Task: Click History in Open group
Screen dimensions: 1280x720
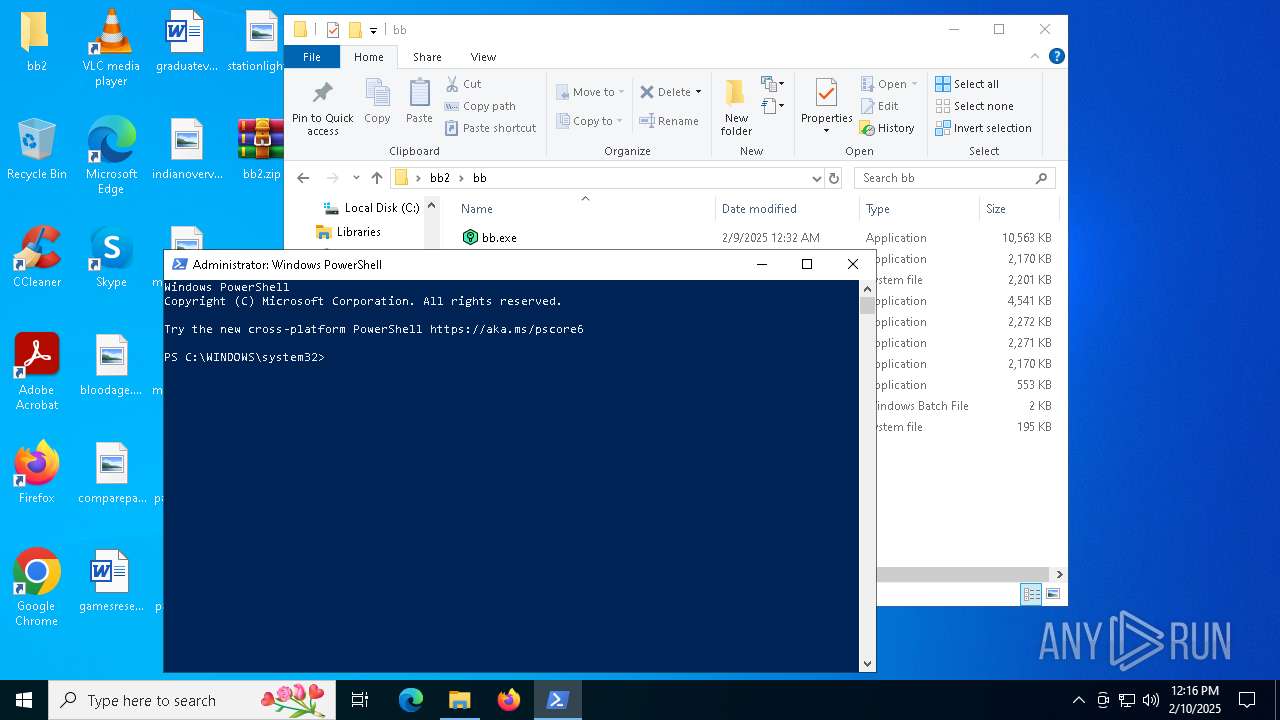Action: (x=887, y=128)
